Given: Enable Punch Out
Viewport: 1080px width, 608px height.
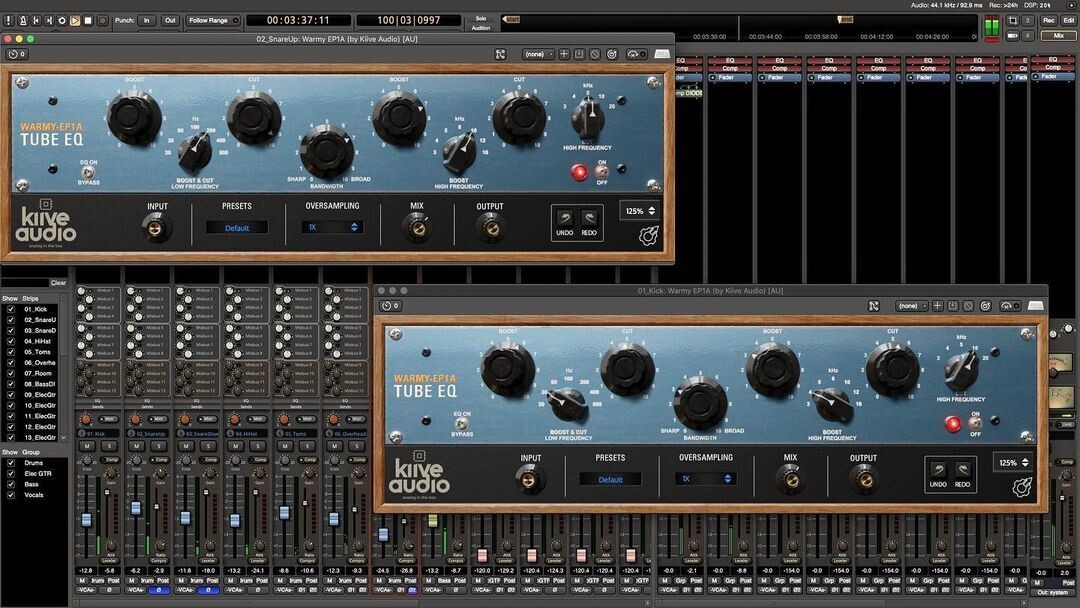Looking at the screenshot, I should [x=169, y=21].
